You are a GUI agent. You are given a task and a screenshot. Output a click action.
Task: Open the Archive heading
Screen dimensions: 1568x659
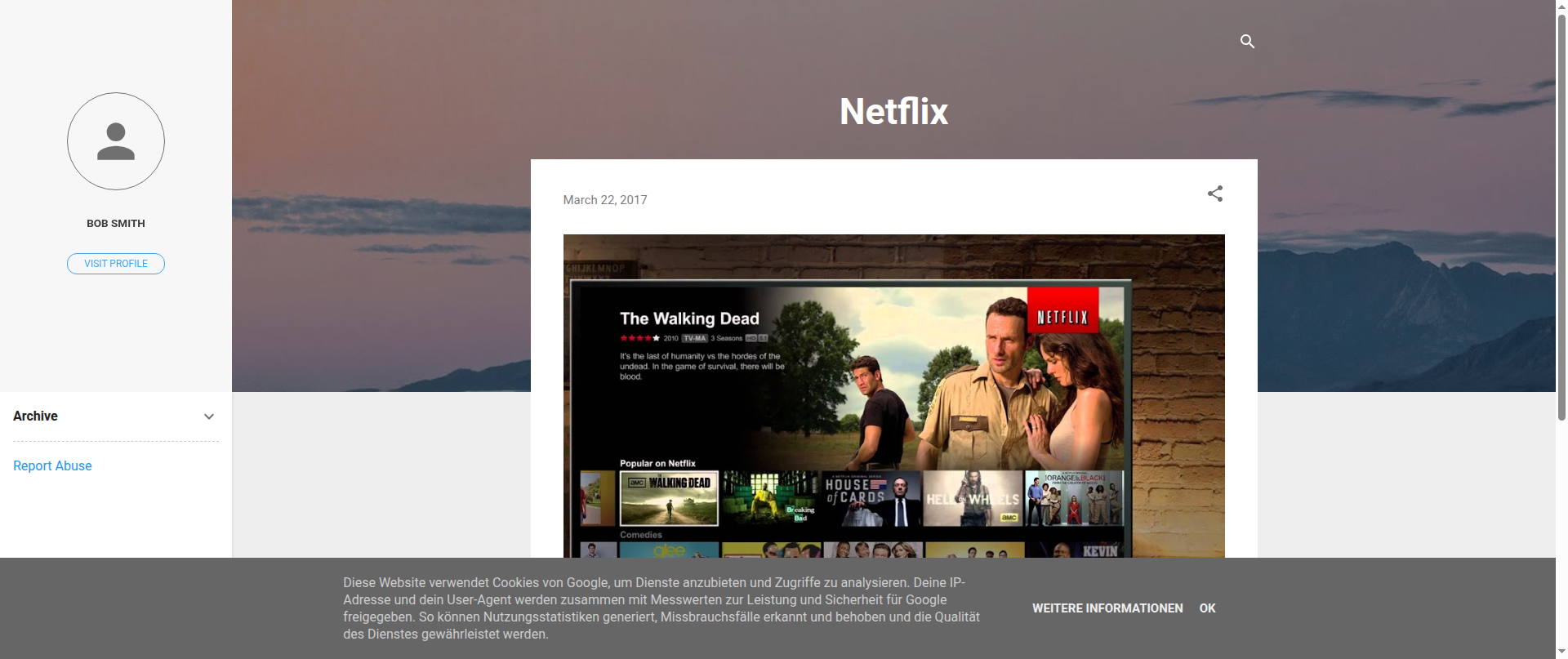point(35,416)
